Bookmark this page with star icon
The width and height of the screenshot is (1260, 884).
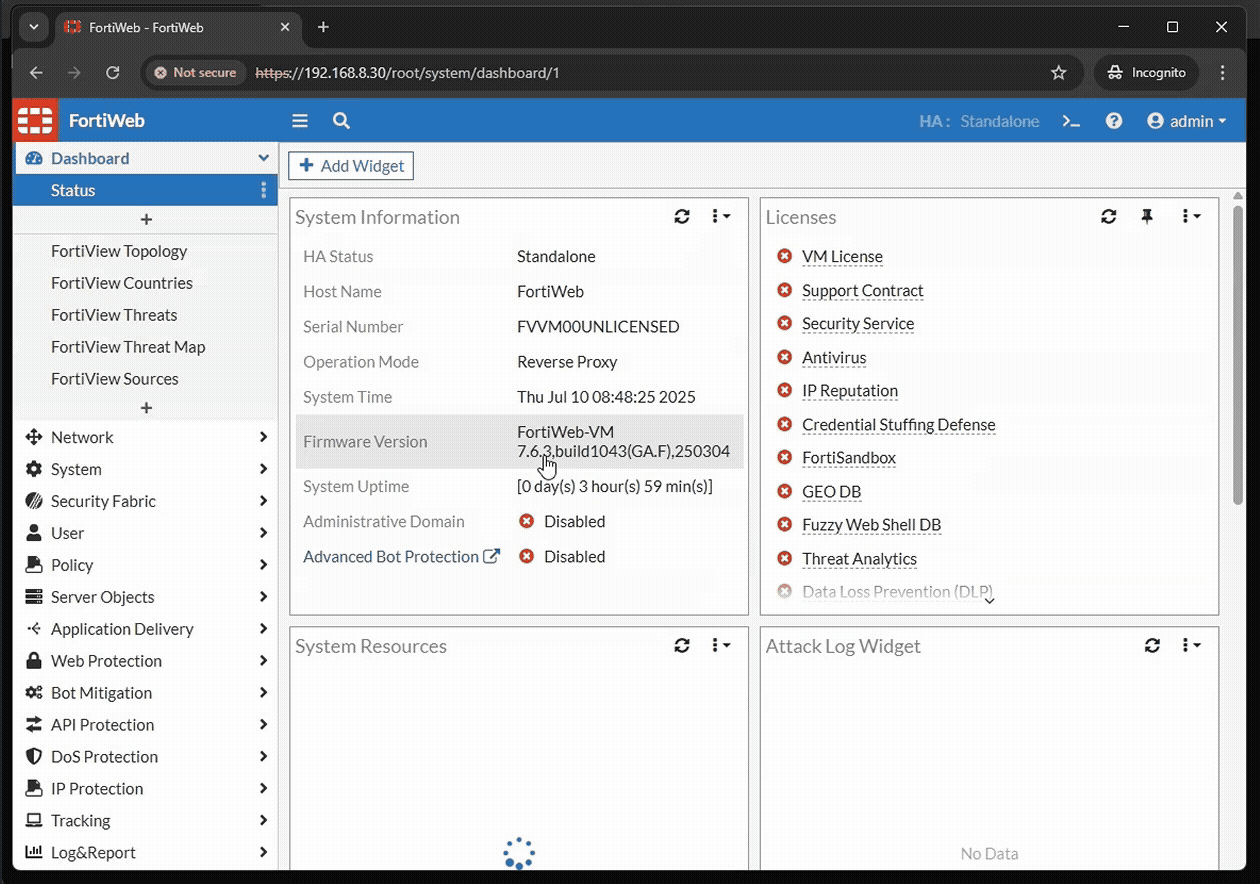click(1059, 73)
